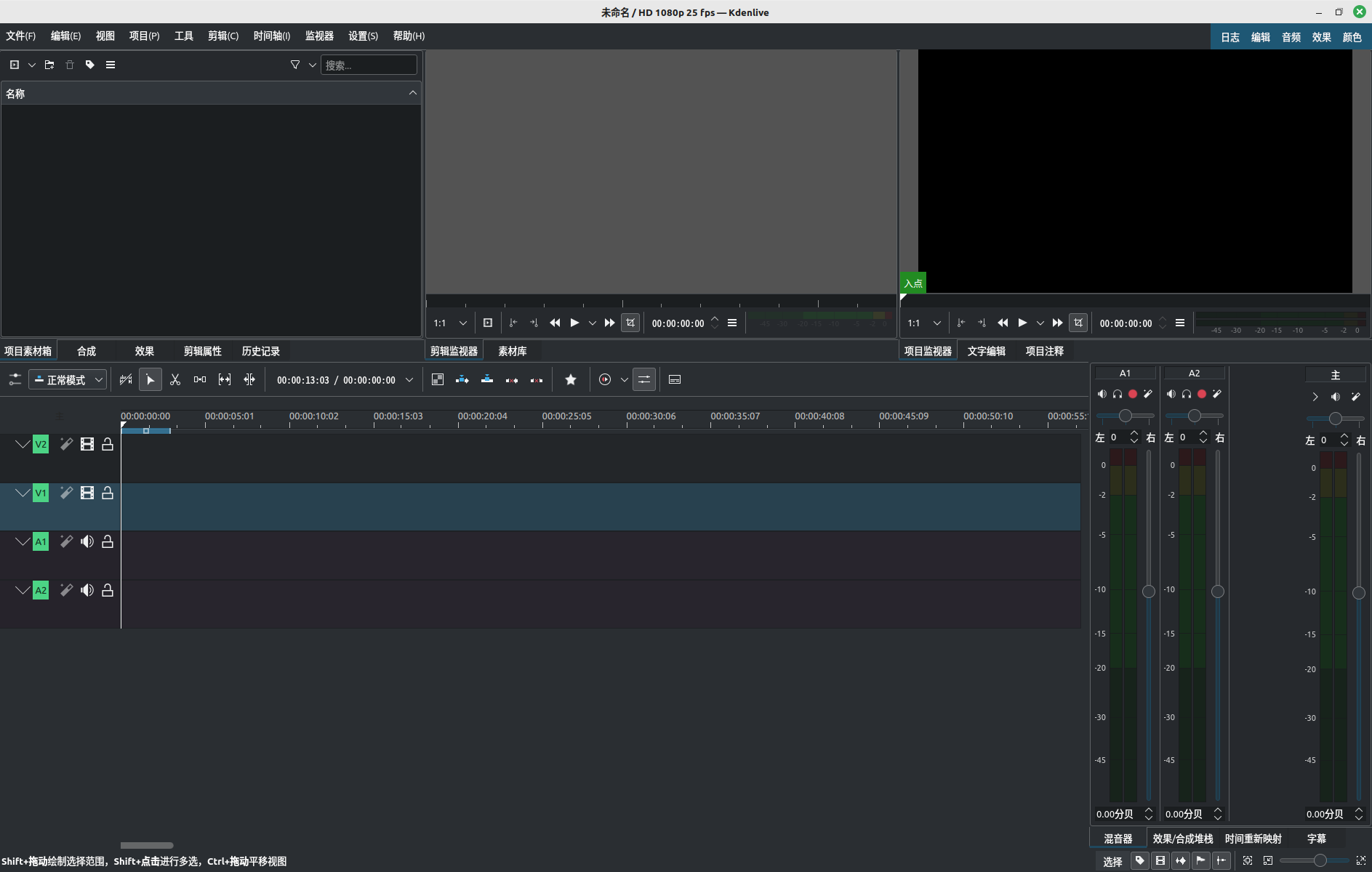This screenshot has height=872, width=1372.
Task: Collapse track A1 with its chevron
Action: click(23, 541)
